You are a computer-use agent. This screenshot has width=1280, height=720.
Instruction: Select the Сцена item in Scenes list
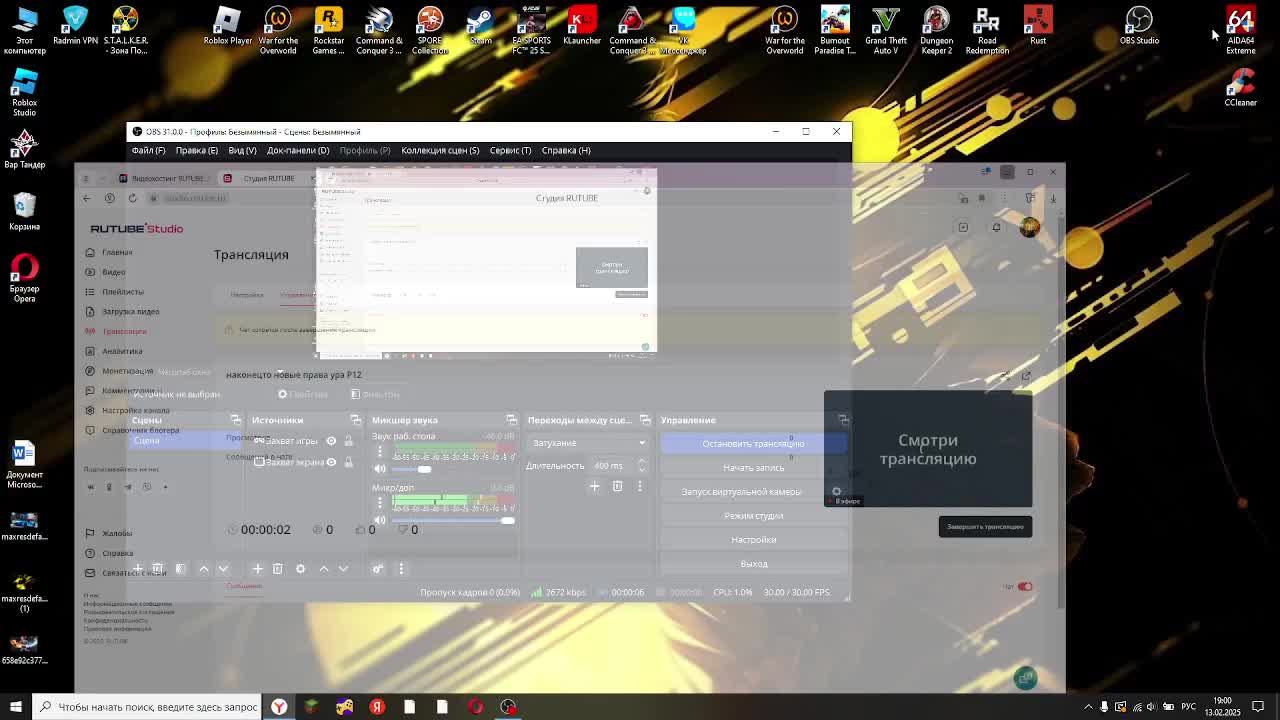(x=186, y=440)
